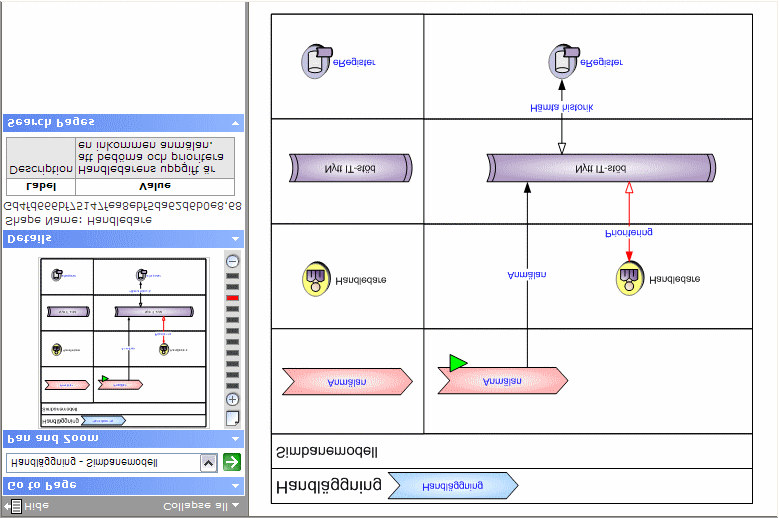Click Collapse all text

pyautogui.click(x=195, y=506)
